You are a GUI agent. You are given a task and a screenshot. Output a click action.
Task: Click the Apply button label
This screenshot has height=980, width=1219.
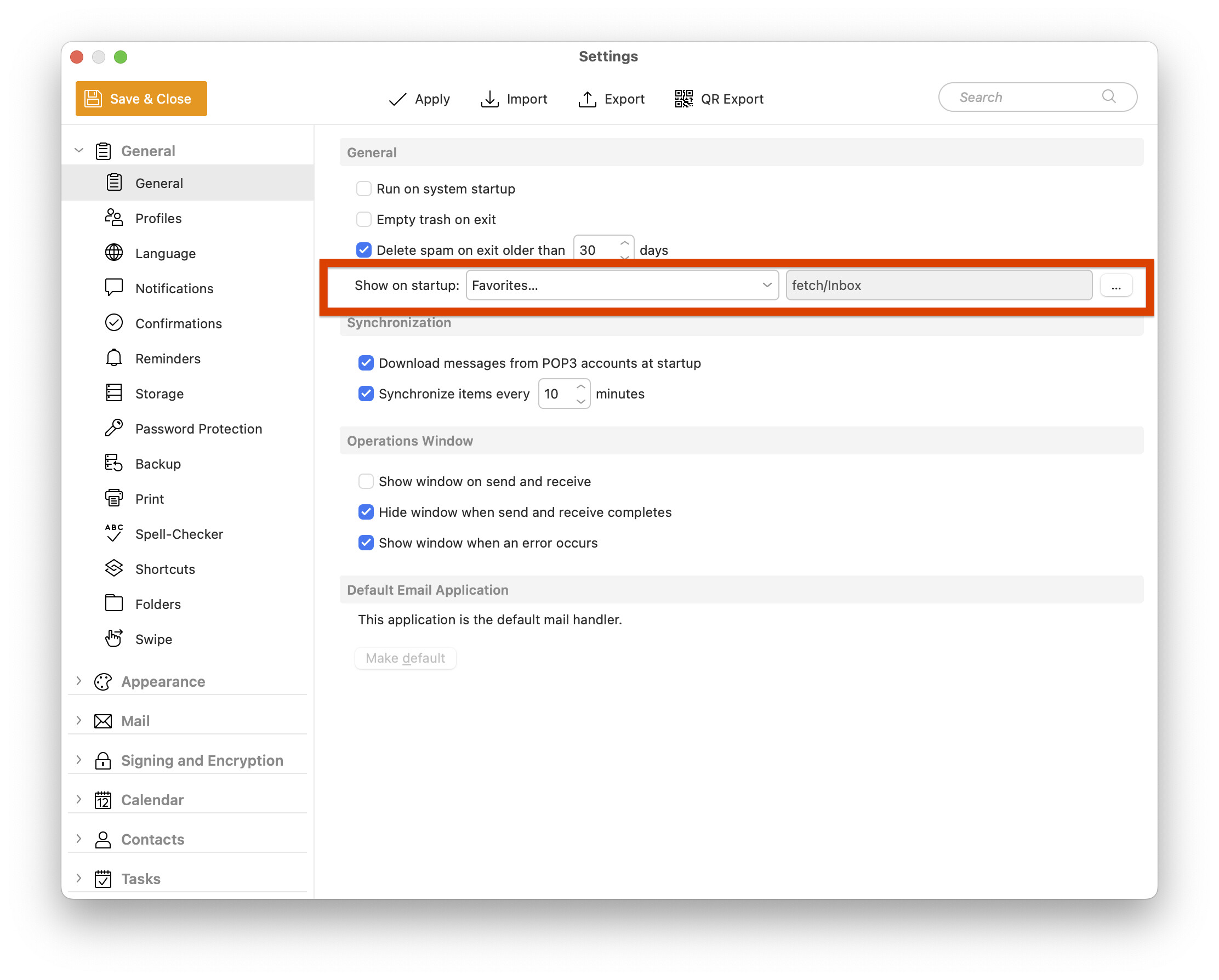pyautogui.click(x=432, y=99)
